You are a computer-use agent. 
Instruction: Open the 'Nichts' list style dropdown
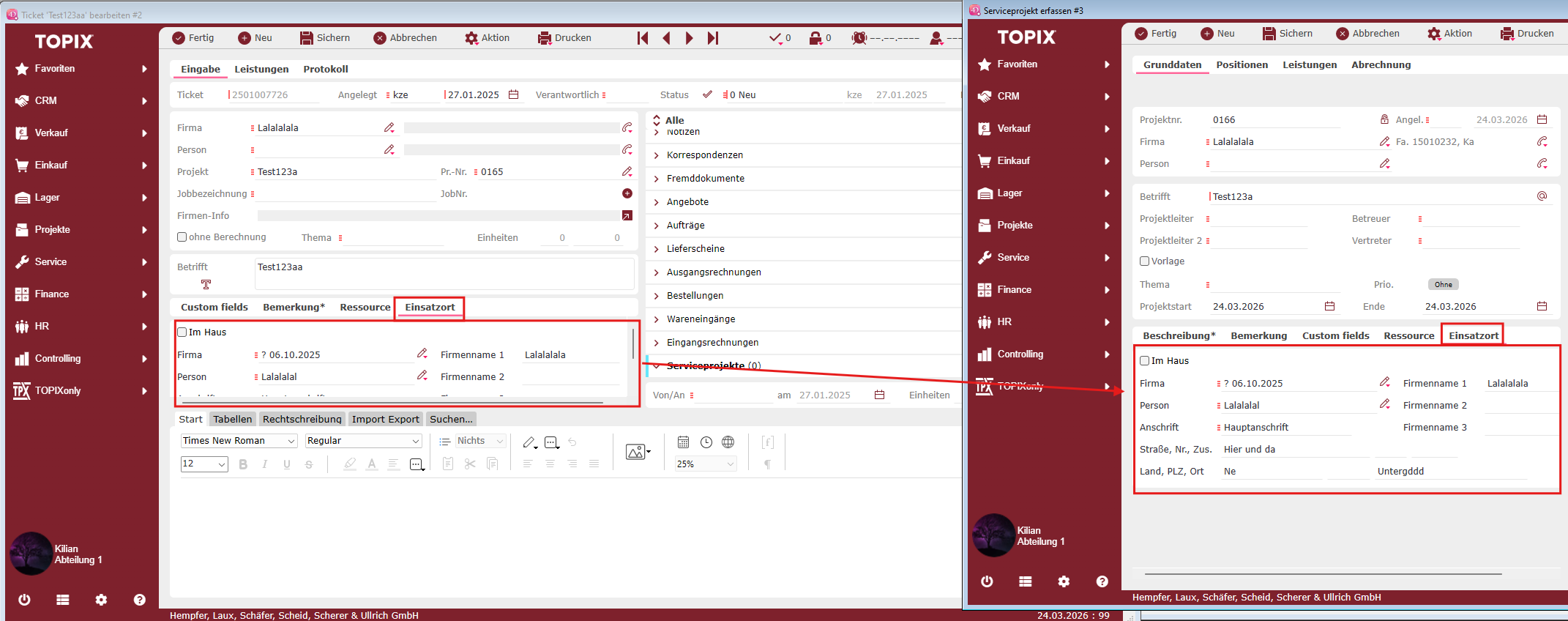click(x=481, y=441)
